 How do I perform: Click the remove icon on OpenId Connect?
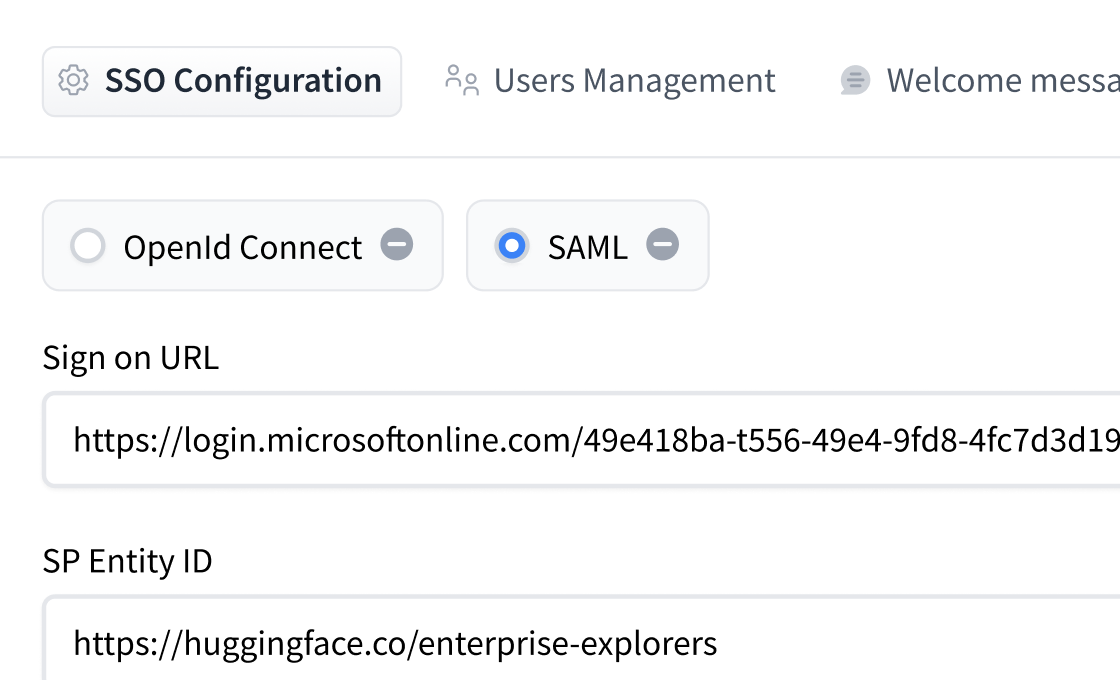coord(397,245)
